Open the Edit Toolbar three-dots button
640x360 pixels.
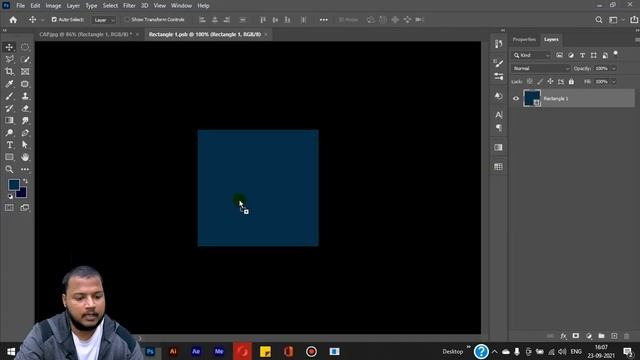(x=25, y=169)
